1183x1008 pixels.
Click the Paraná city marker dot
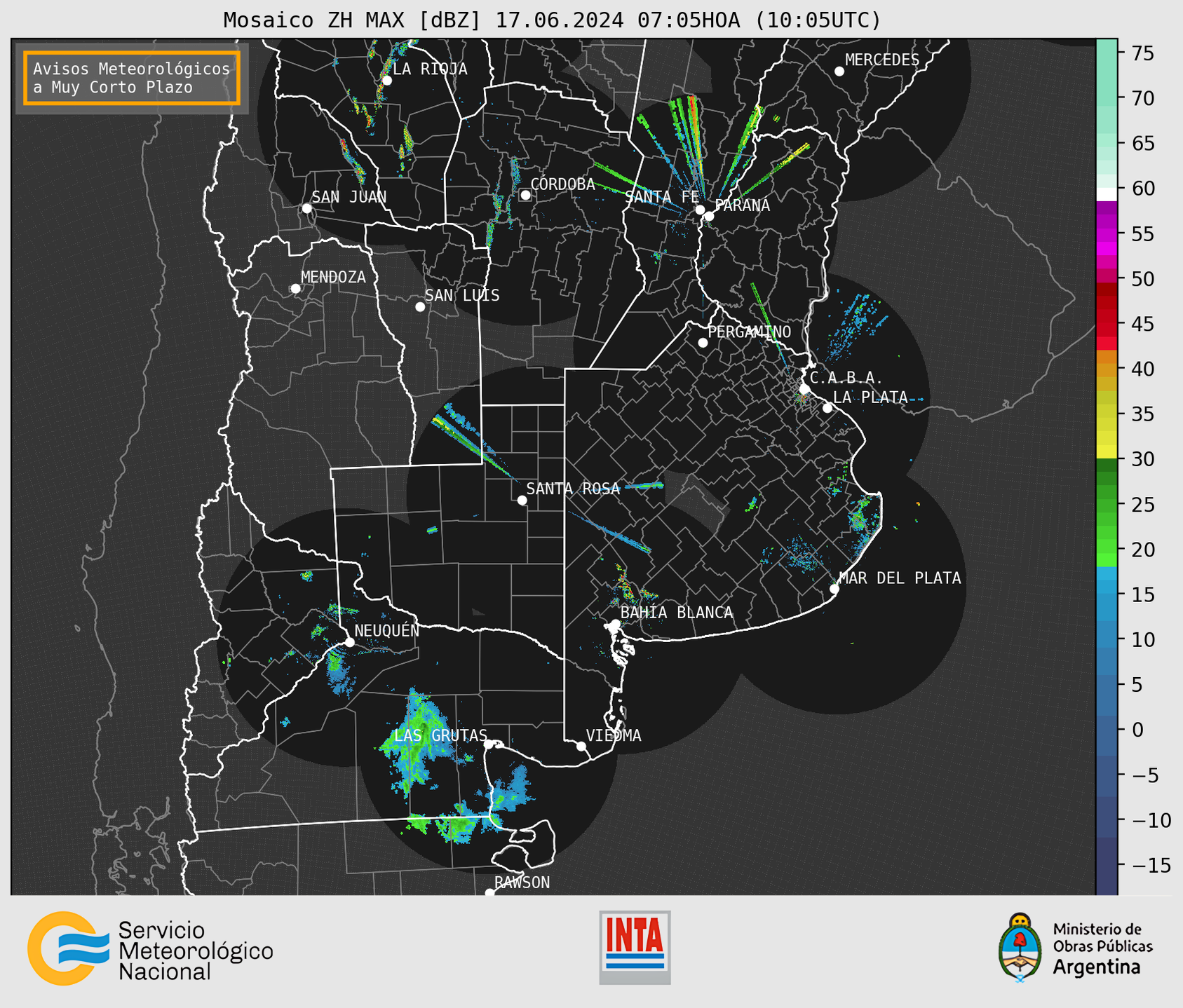click(x=709, y=216)
